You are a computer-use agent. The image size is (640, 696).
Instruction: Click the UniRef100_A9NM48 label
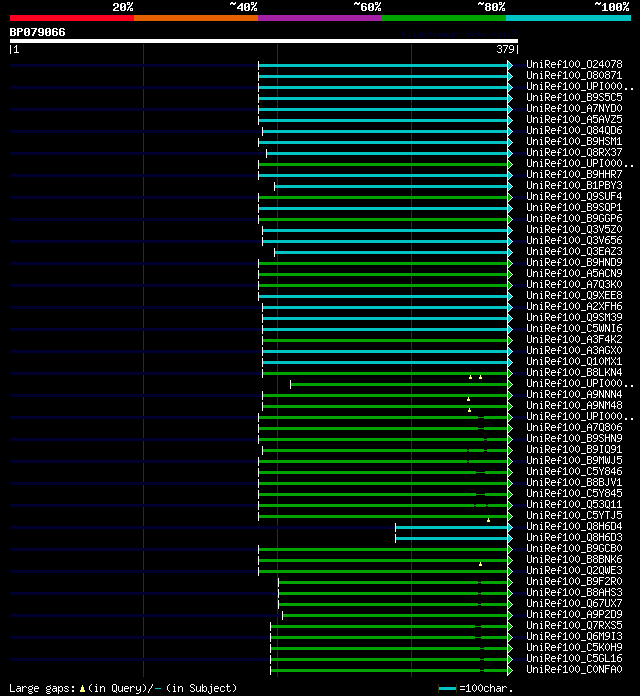coord(574,406)
